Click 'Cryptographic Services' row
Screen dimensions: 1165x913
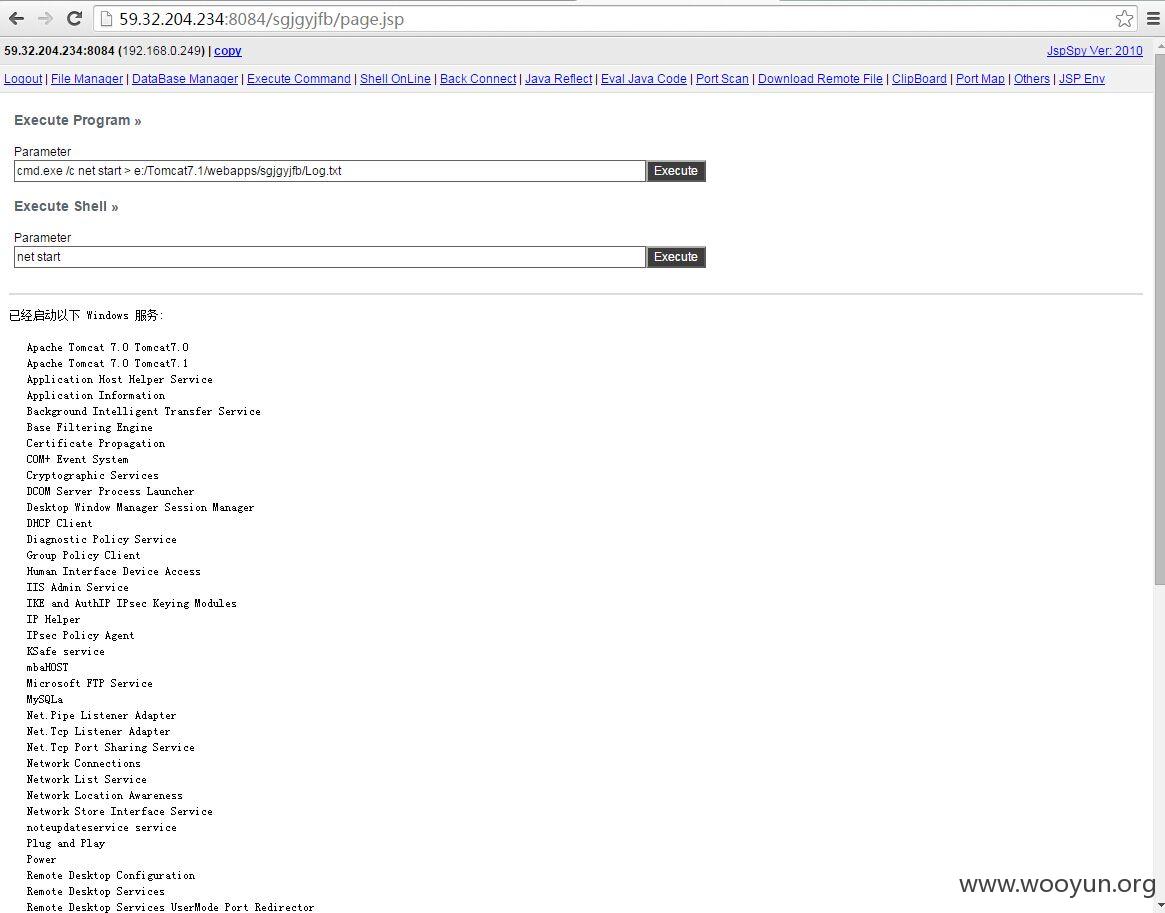pyautogui.click(x=93, y=475)
